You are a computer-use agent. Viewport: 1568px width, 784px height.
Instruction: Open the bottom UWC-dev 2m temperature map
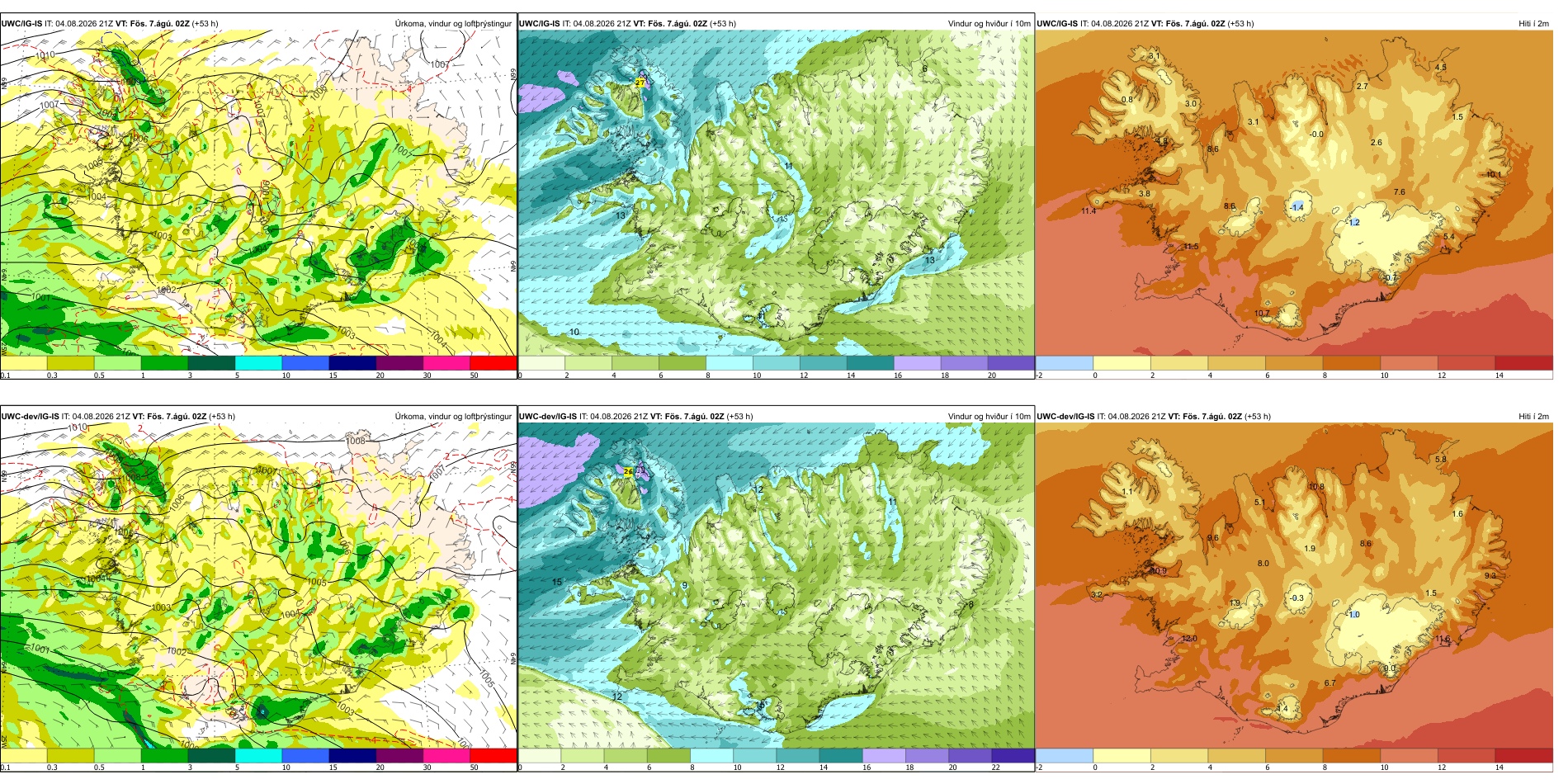pos(1294,589)
